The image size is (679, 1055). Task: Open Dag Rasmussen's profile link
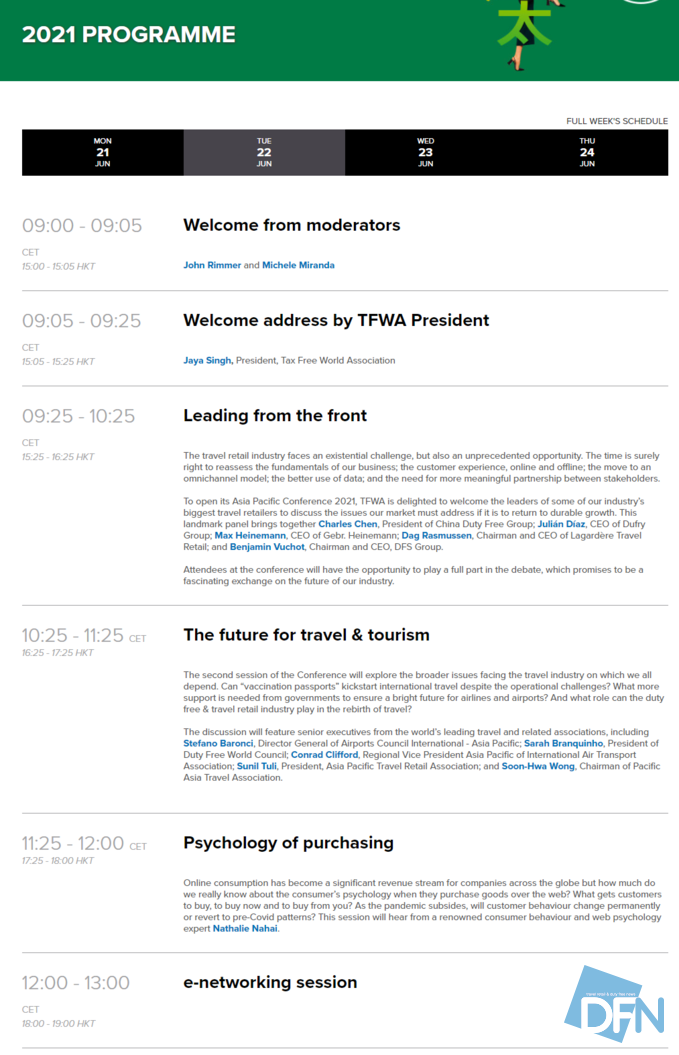pos(437,536)
